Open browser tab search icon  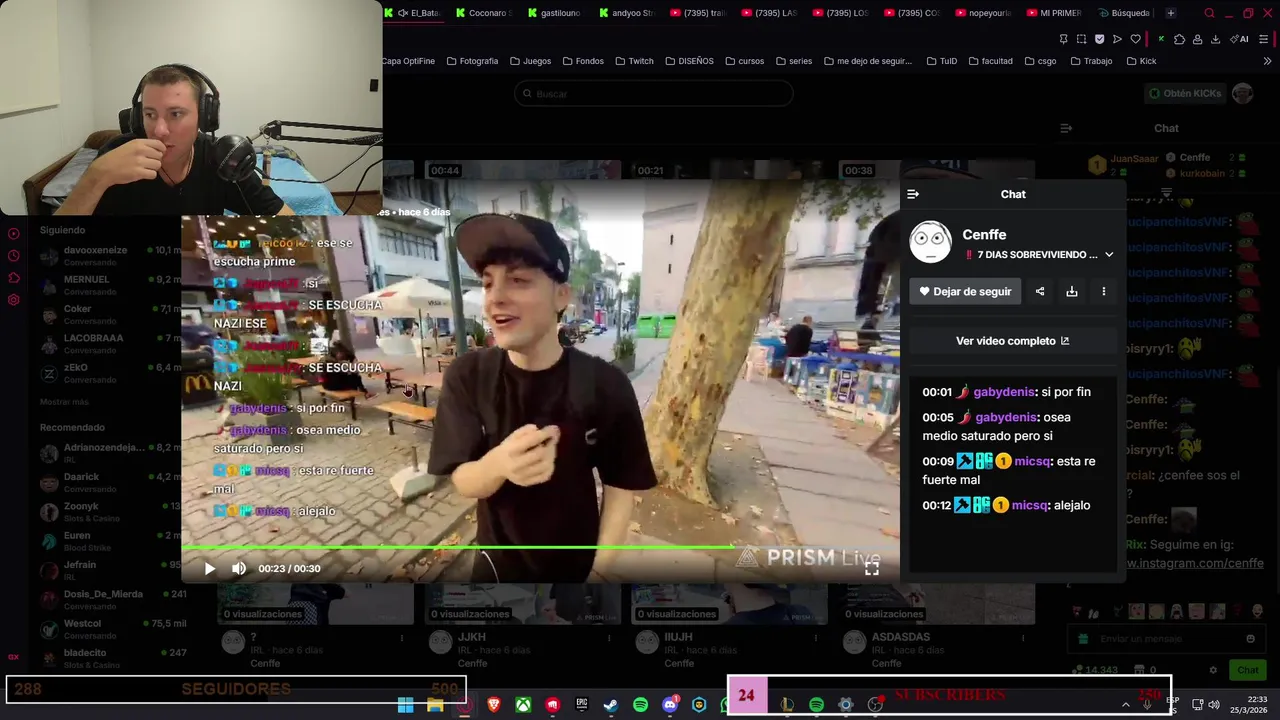click(1209, 13)
